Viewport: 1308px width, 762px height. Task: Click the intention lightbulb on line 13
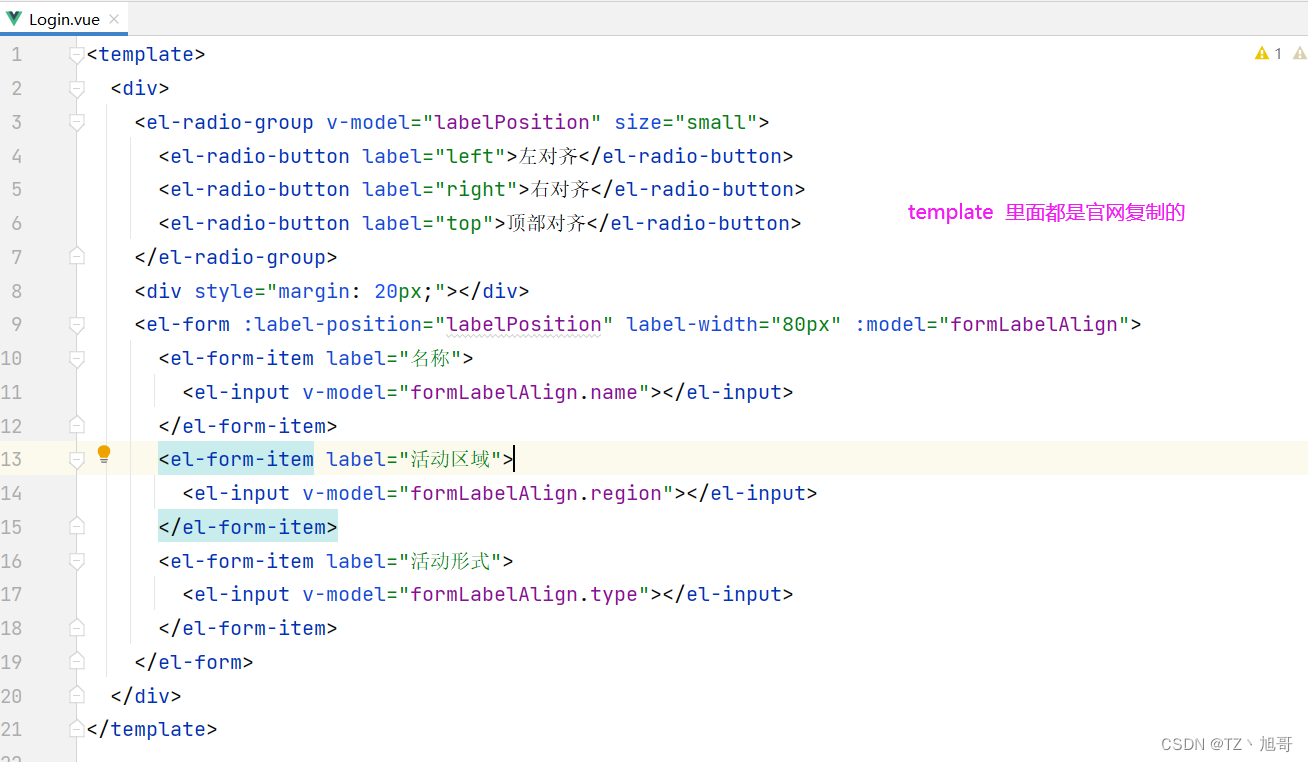coord(104,455)
